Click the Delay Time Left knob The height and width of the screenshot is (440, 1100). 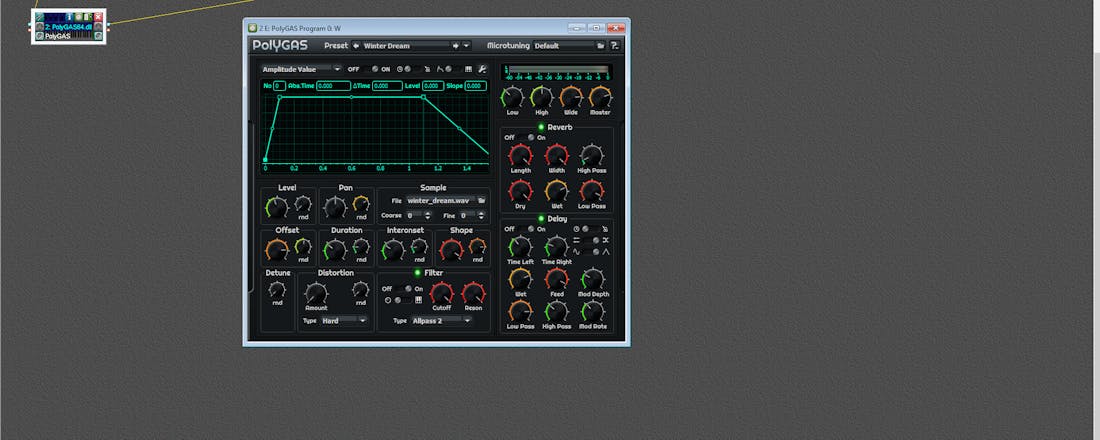pyautogui.click(x=520, y=246)
